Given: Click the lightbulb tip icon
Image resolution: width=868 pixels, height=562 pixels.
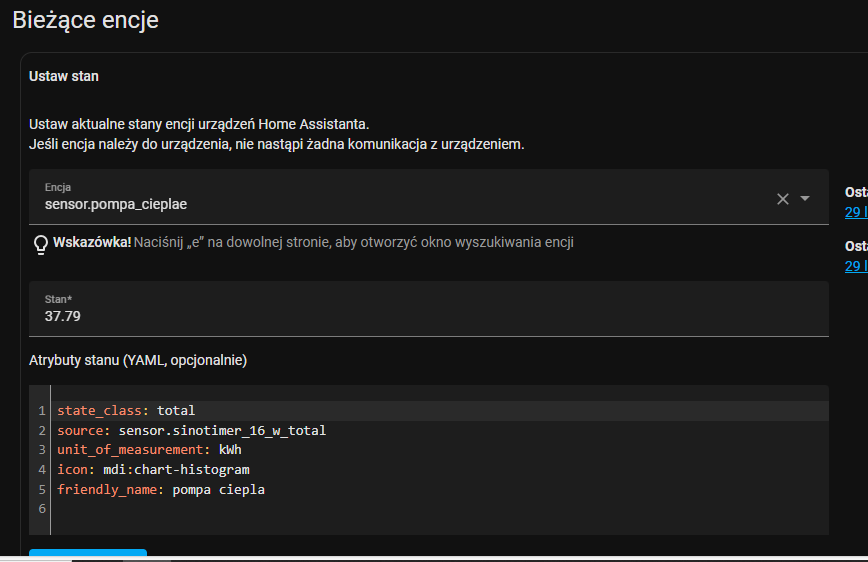Looking at the screenshot, I should (x=41, y=243).
